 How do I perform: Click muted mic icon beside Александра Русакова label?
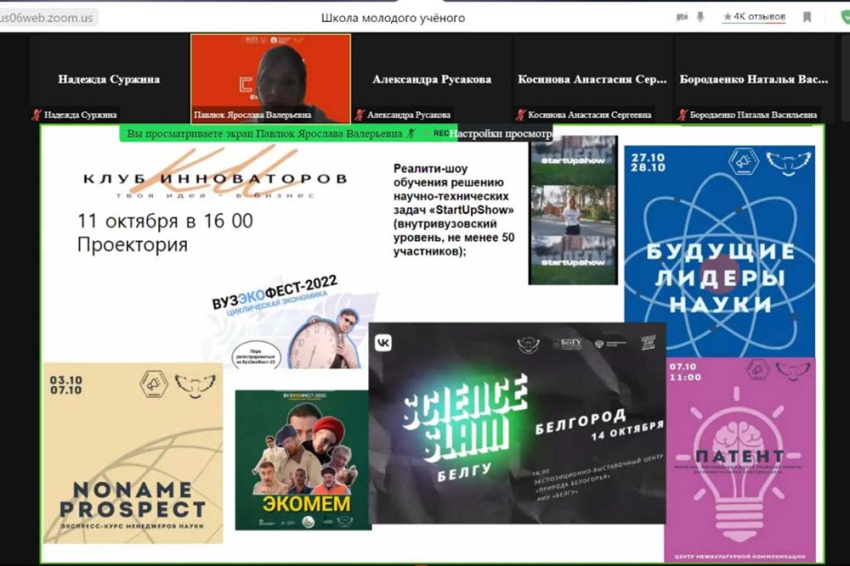coord(360,115)
